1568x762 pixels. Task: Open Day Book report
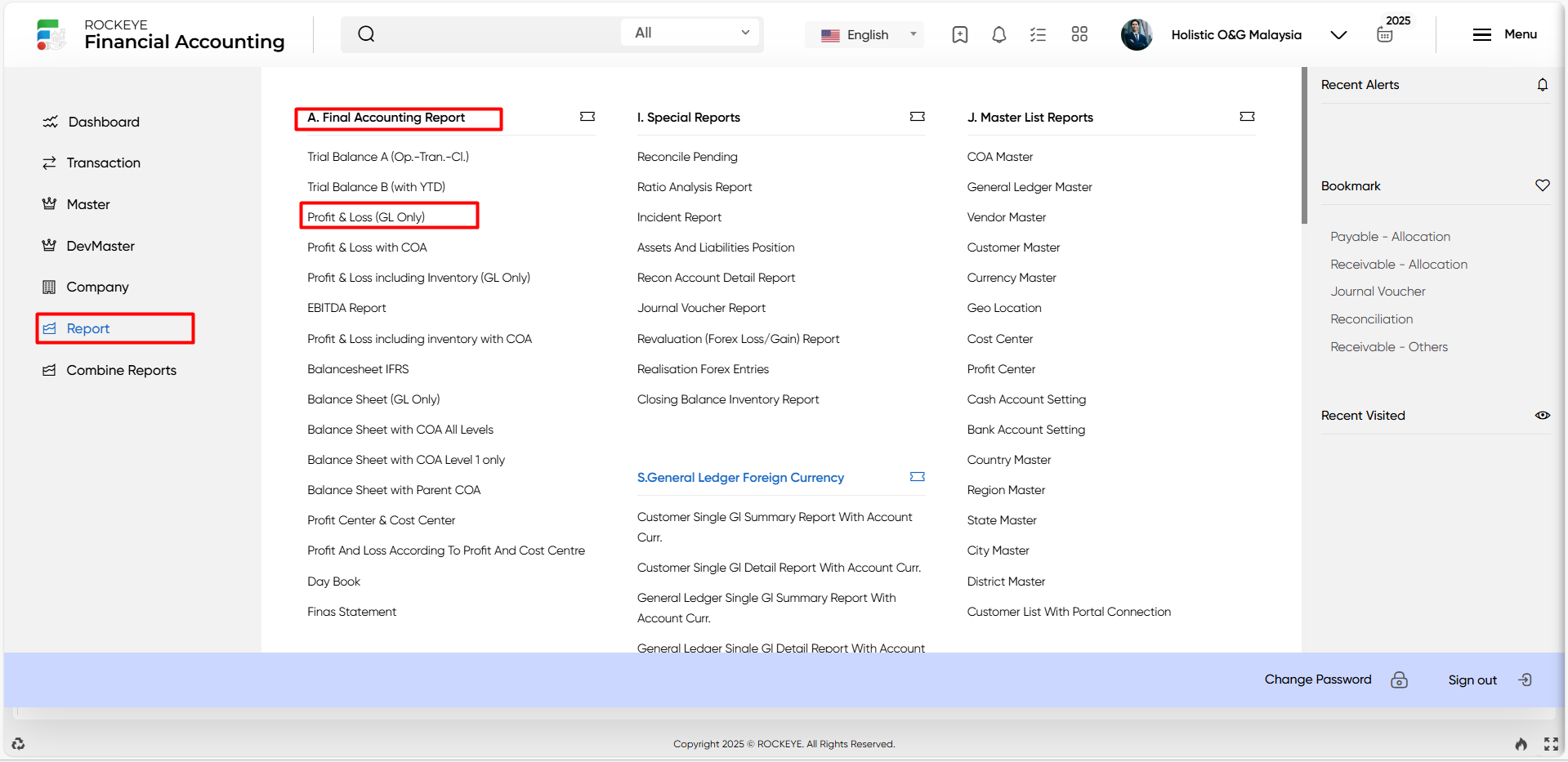click(333, 582)
